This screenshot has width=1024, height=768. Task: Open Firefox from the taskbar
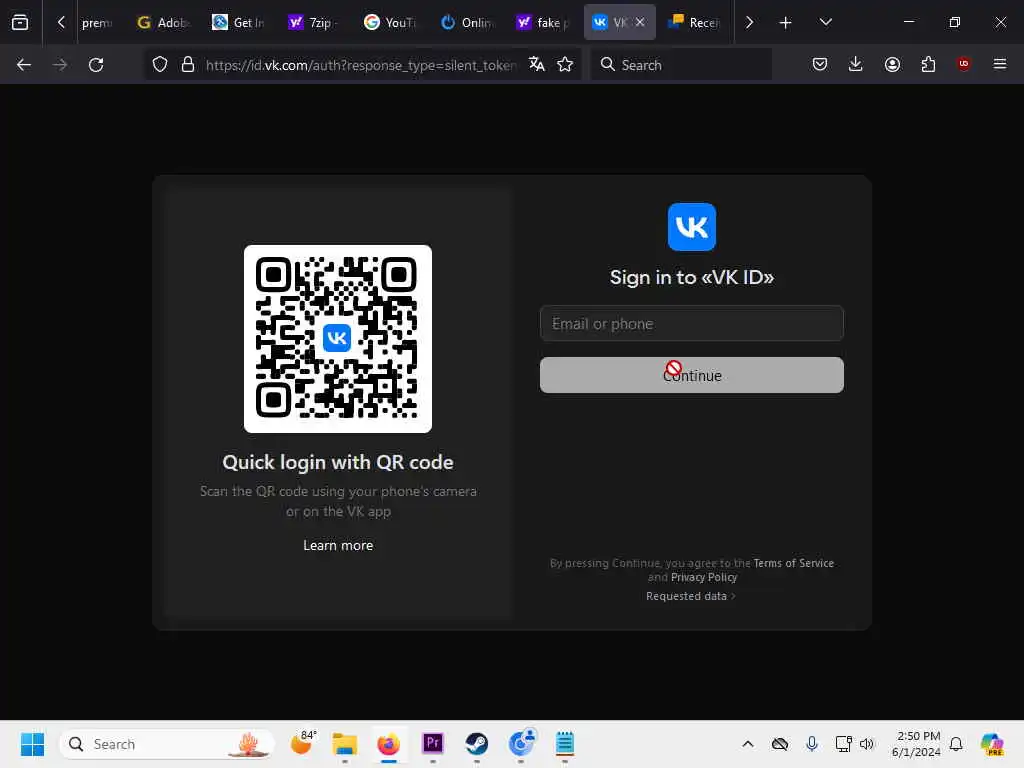389,744
